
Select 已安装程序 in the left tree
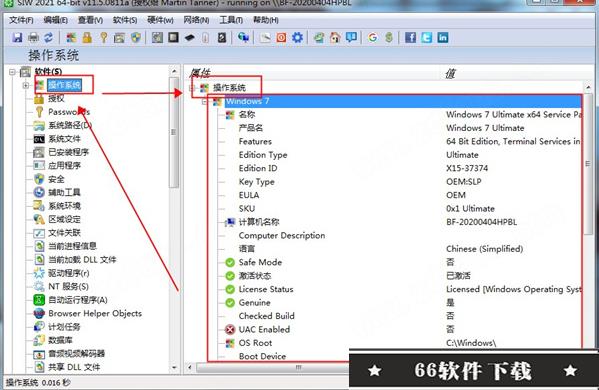pyautogui.click(x=69, y=152)
